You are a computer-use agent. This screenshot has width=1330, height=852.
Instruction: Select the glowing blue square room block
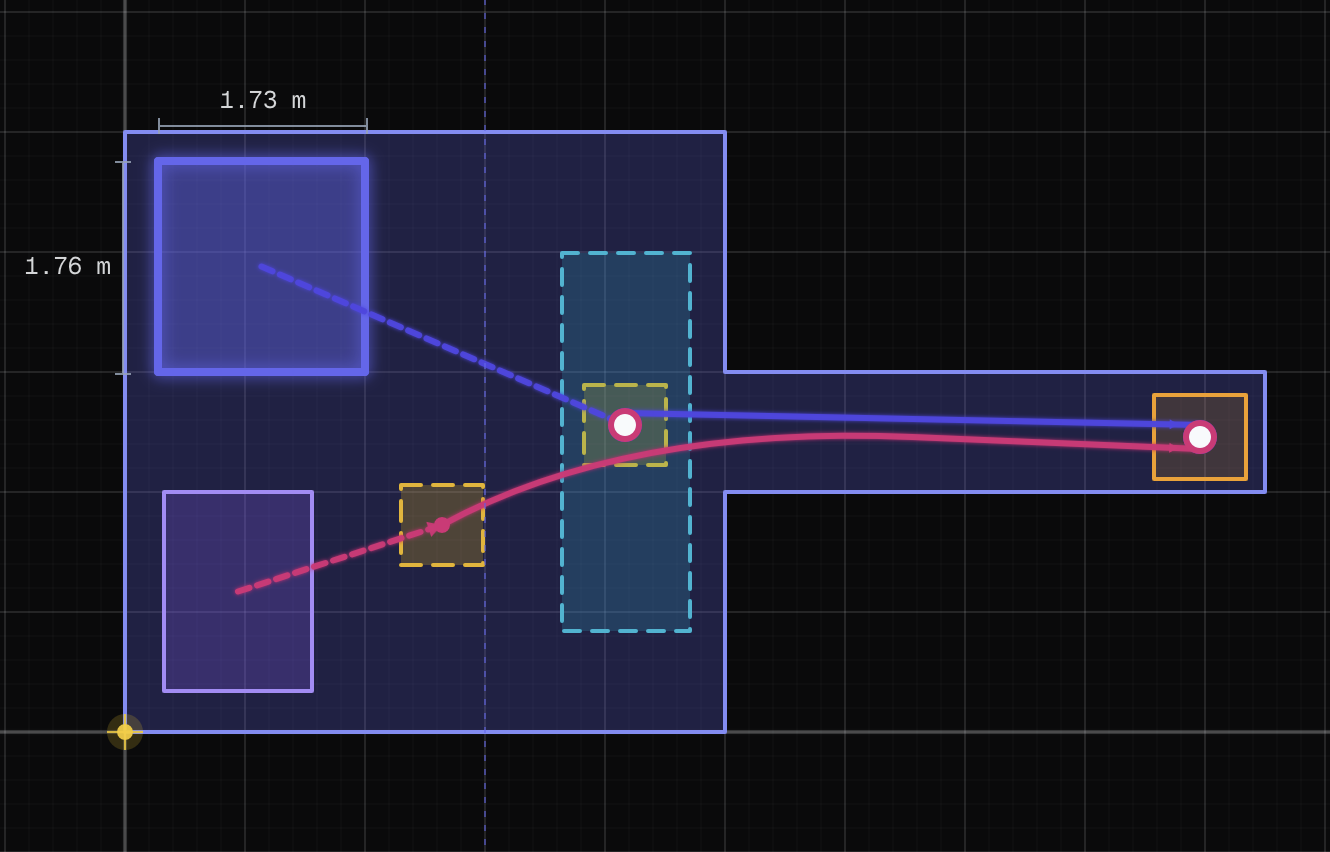point(261,266)
